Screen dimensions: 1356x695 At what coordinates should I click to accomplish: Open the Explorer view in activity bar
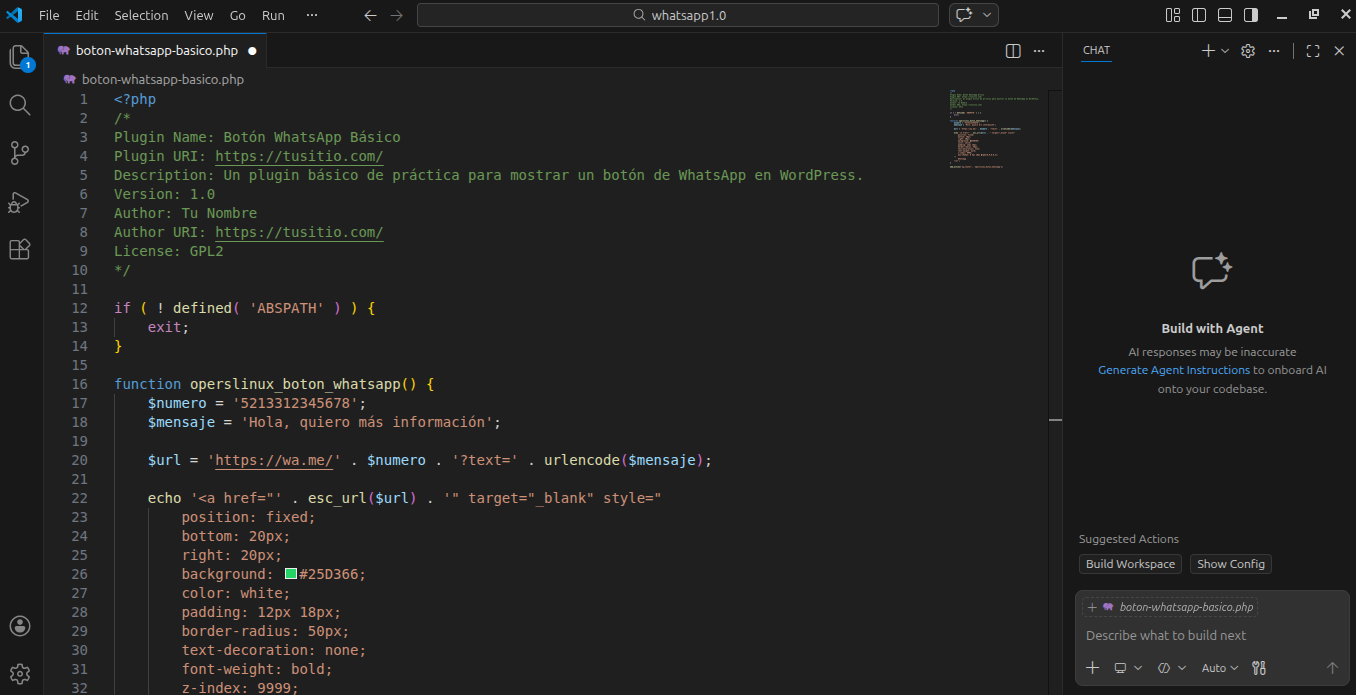pos(20,57)
